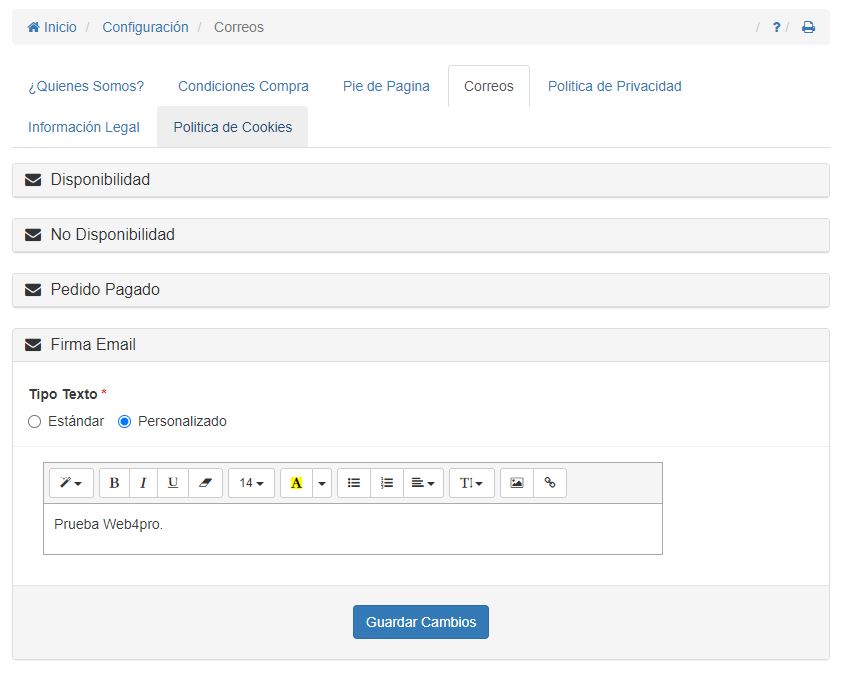Screen dimensions: 842x686
Task: Apply underline formatting to text
Action: coord(173,483)
